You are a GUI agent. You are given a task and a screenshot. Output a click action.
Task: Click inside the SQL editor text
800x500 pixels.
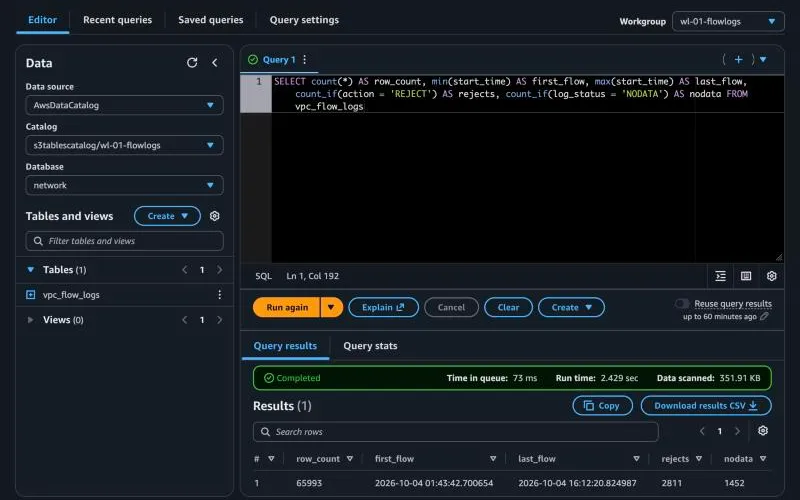click(510, 94)
